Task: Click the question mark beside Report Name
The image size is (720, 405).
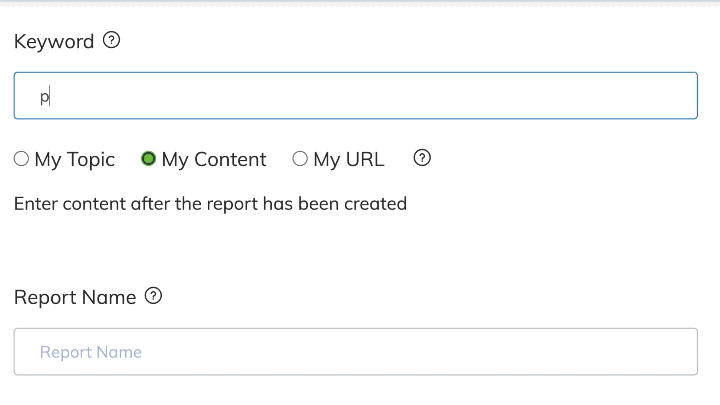Action: click(153, 296)
